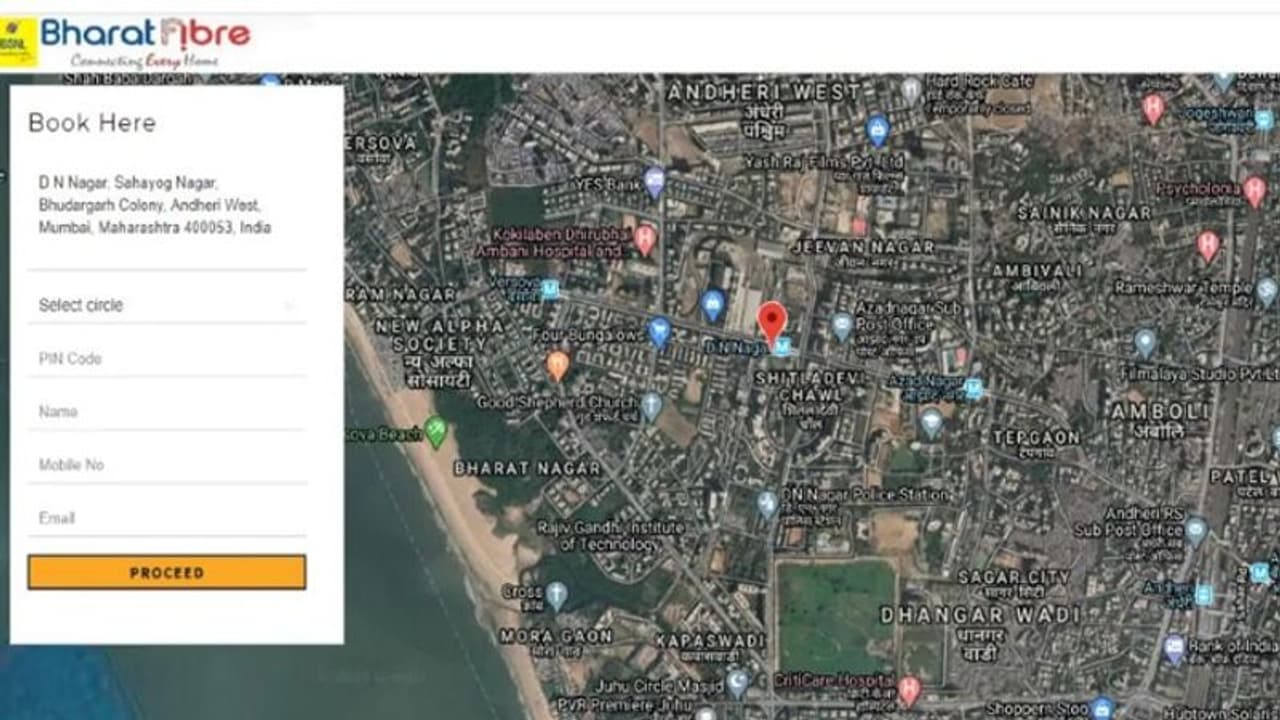Click the DN Nagar Police Station marker
The width and height of the screenshot is (1280, 720).
pyautogui.click(x=767, y=503)
